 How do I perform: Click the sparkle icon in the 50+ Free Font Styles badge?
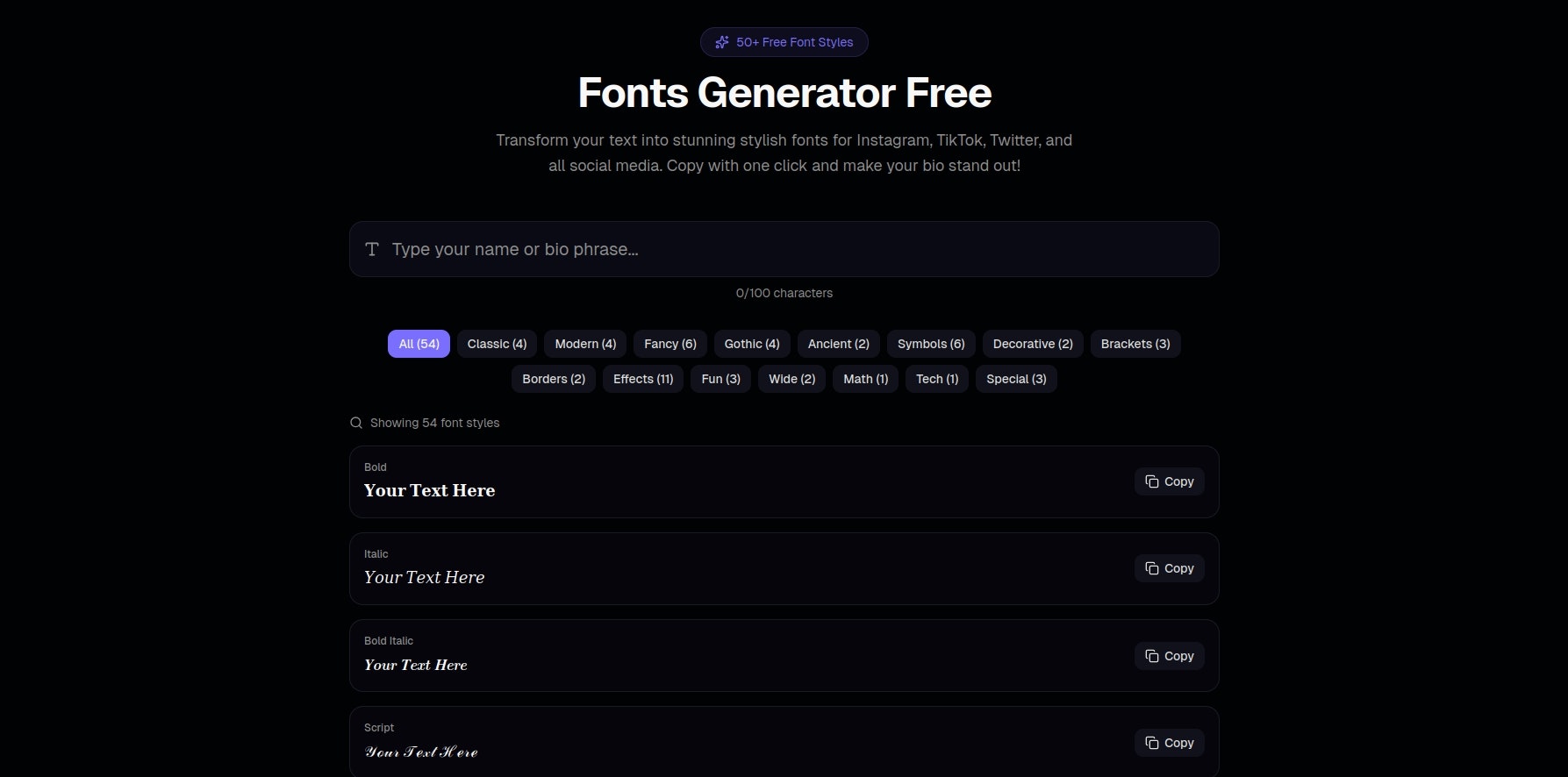point(722,42)
